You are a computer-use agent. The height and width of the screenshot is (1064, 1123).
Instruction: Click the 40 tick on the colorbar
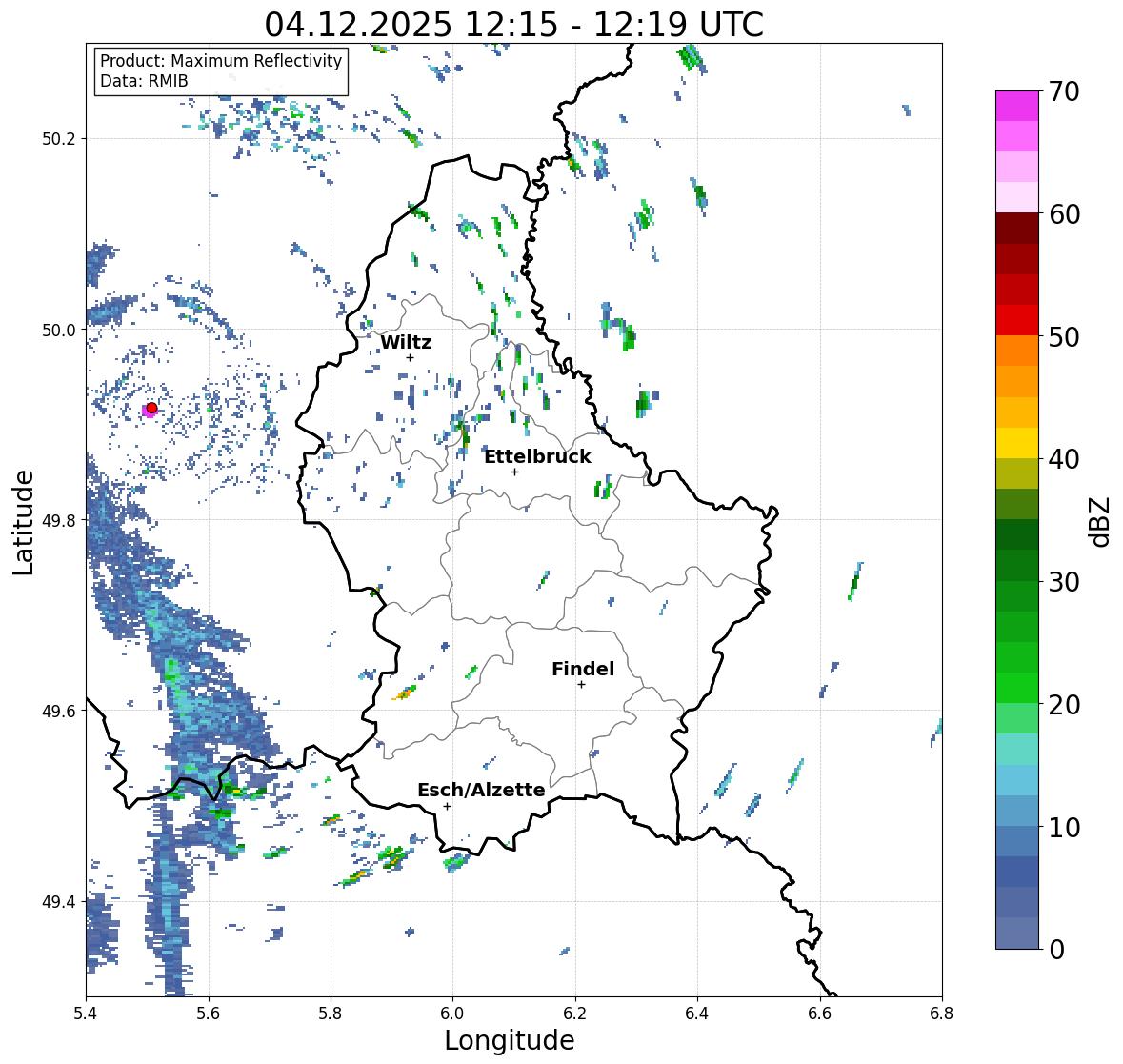(x=1064, y=459)
